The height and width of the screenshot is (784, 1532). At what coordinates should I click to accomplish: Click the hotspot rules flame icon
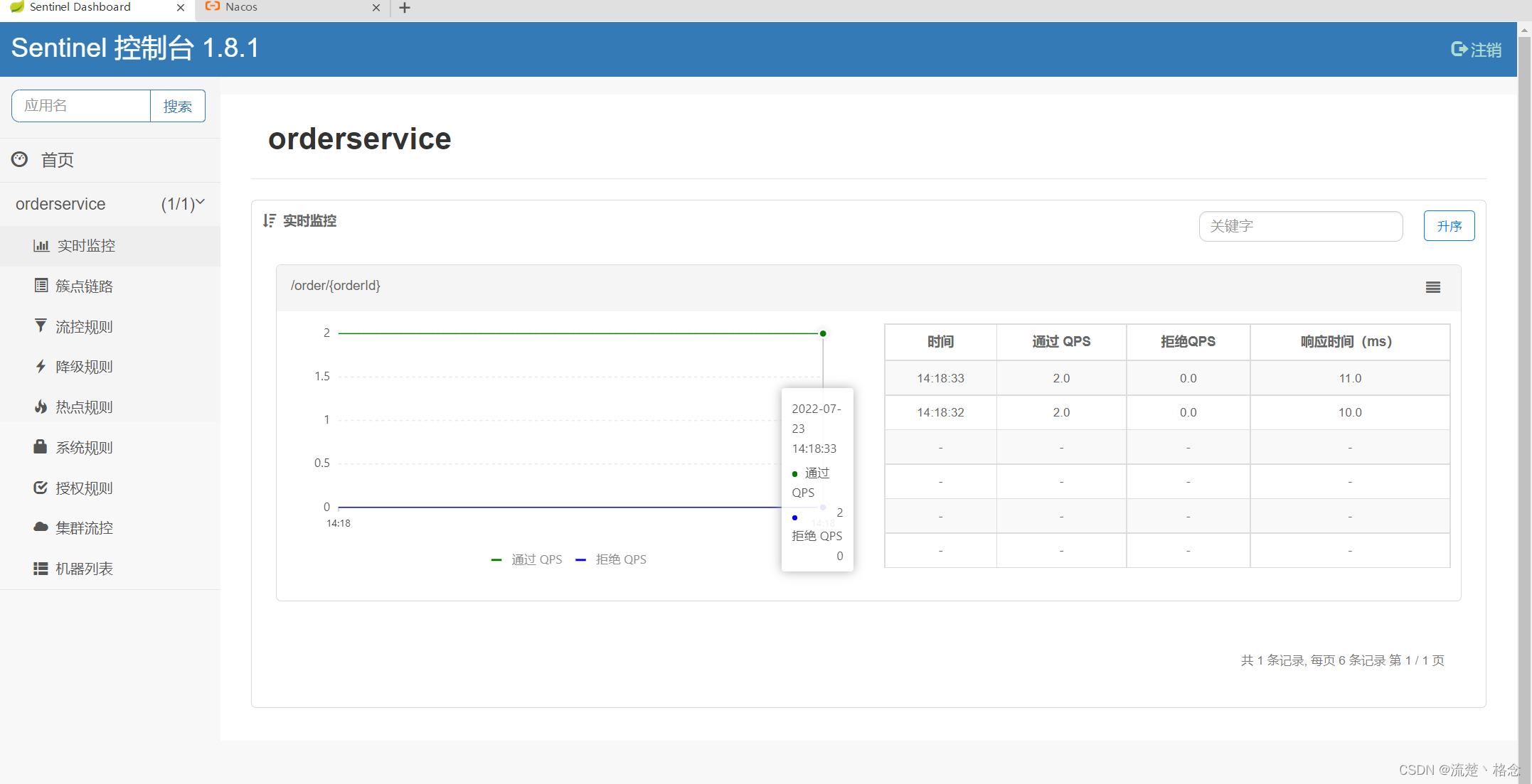[41, 407]
